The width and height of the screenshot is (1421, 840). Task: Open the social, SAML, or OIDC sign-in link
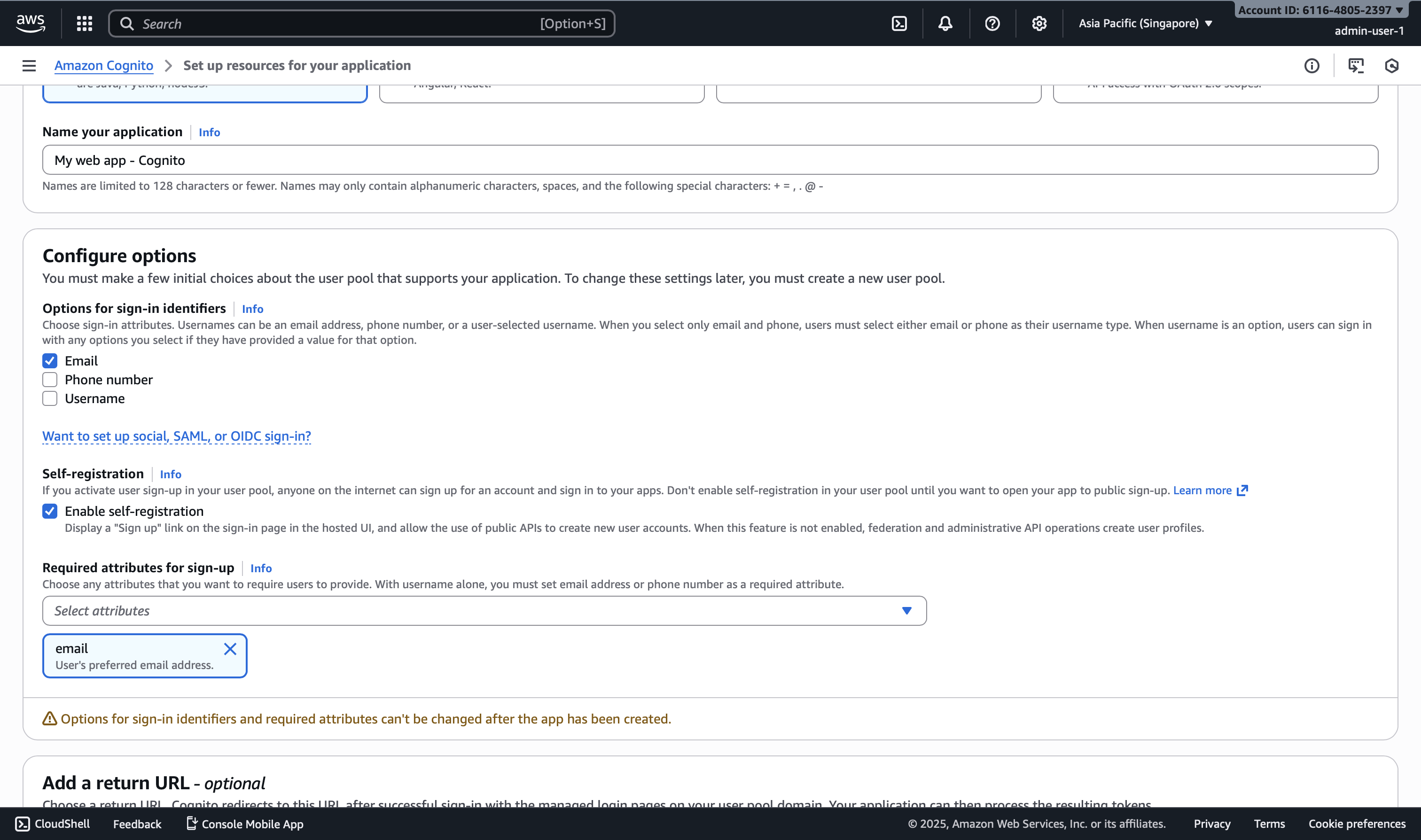pos(177,436)
